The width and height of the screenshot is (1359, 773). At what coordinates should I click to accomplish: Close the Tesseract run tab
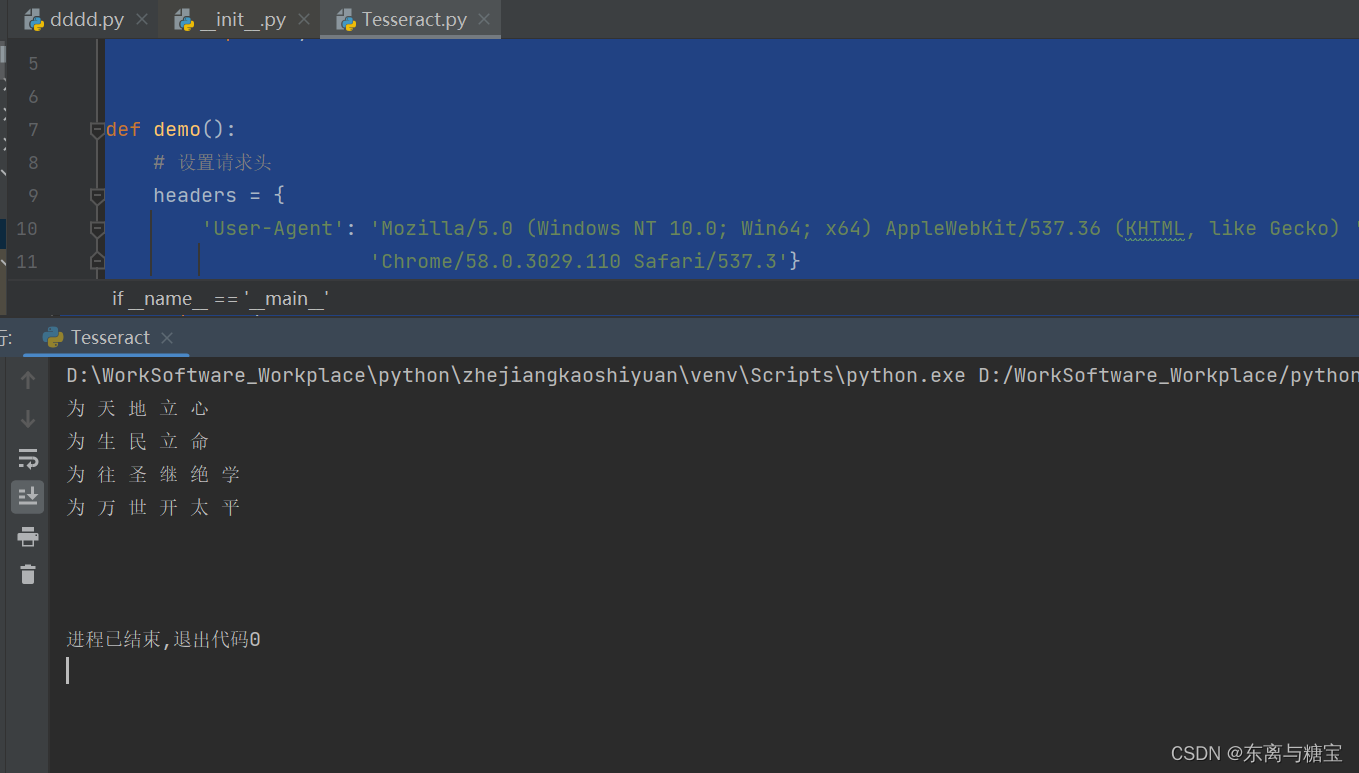pyautogui.click(x=167, y=338)
